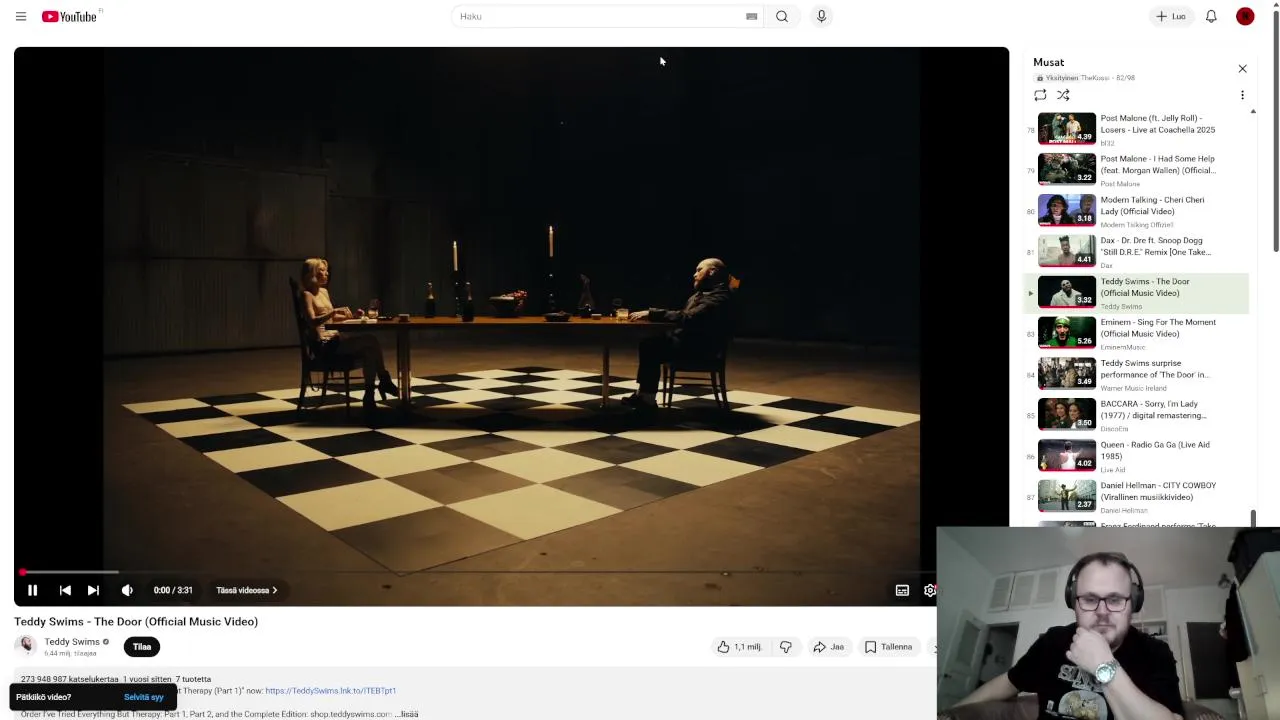The image size is (1280, 720).
Task: Start voice search with microphone
Action: (821, 16)
